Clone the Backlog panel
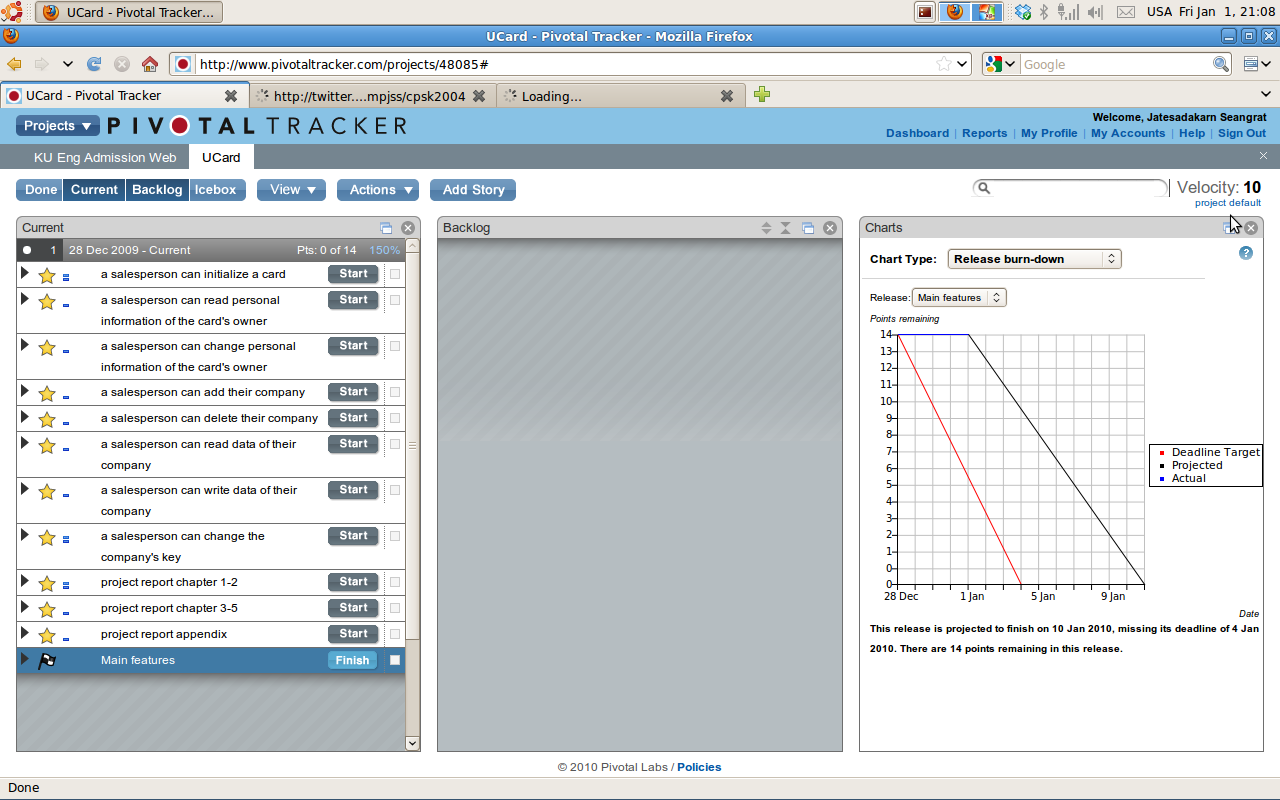Viewport: 1280px width, 800px height. (x=808, y=228)
